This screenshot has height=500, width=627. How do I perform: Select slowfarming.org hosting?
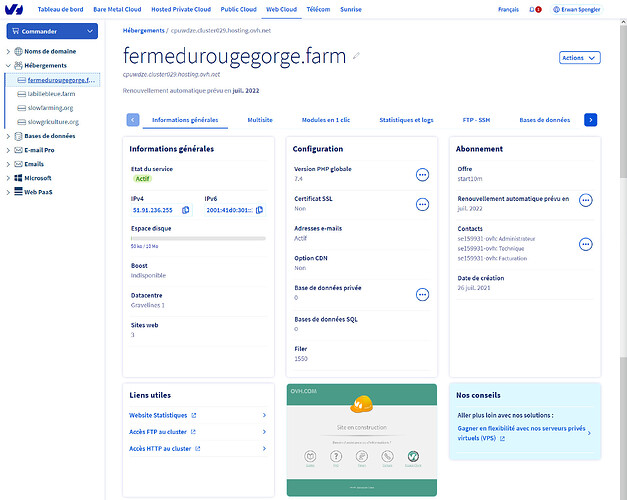pyautogui.click(x=50, y=108)
